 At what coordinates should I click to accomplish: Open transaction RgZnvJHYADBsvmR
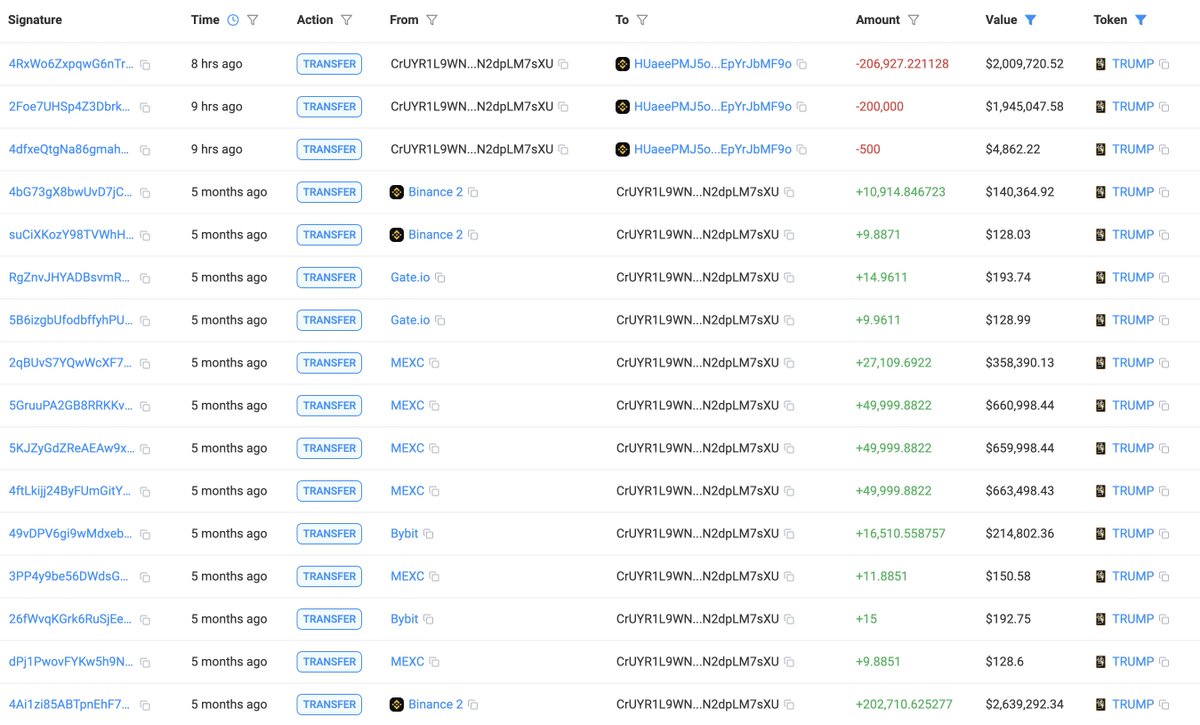[70, 278]
